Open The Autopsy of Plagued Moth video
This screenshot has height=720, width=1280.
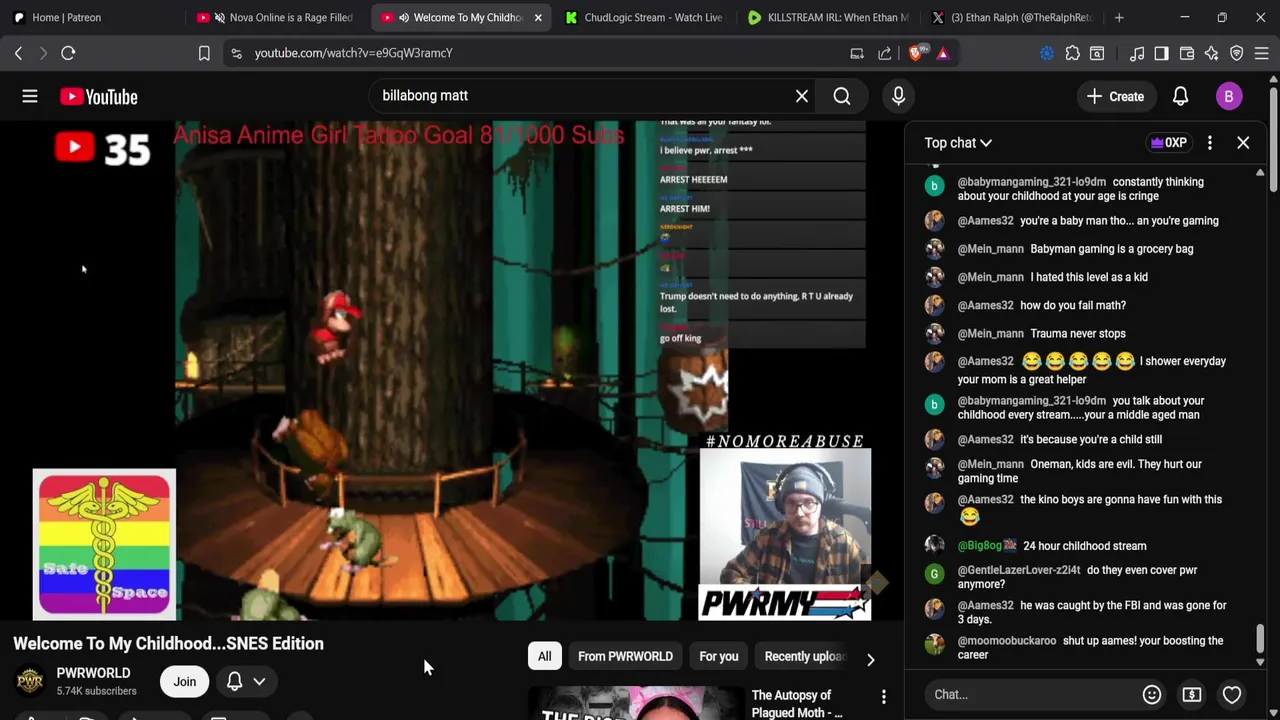pos(797,704)
